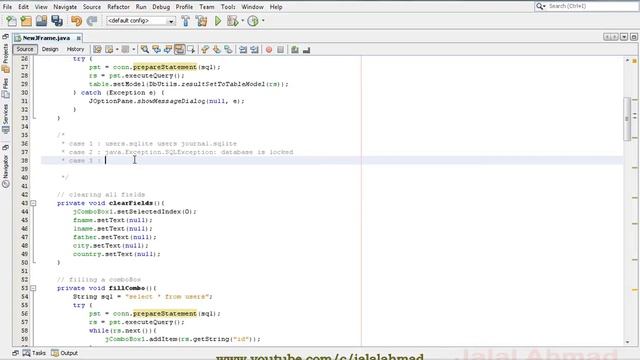Open search options magnifier dropdown
This screenshot has width=640, height=360.
click(541, 6)
